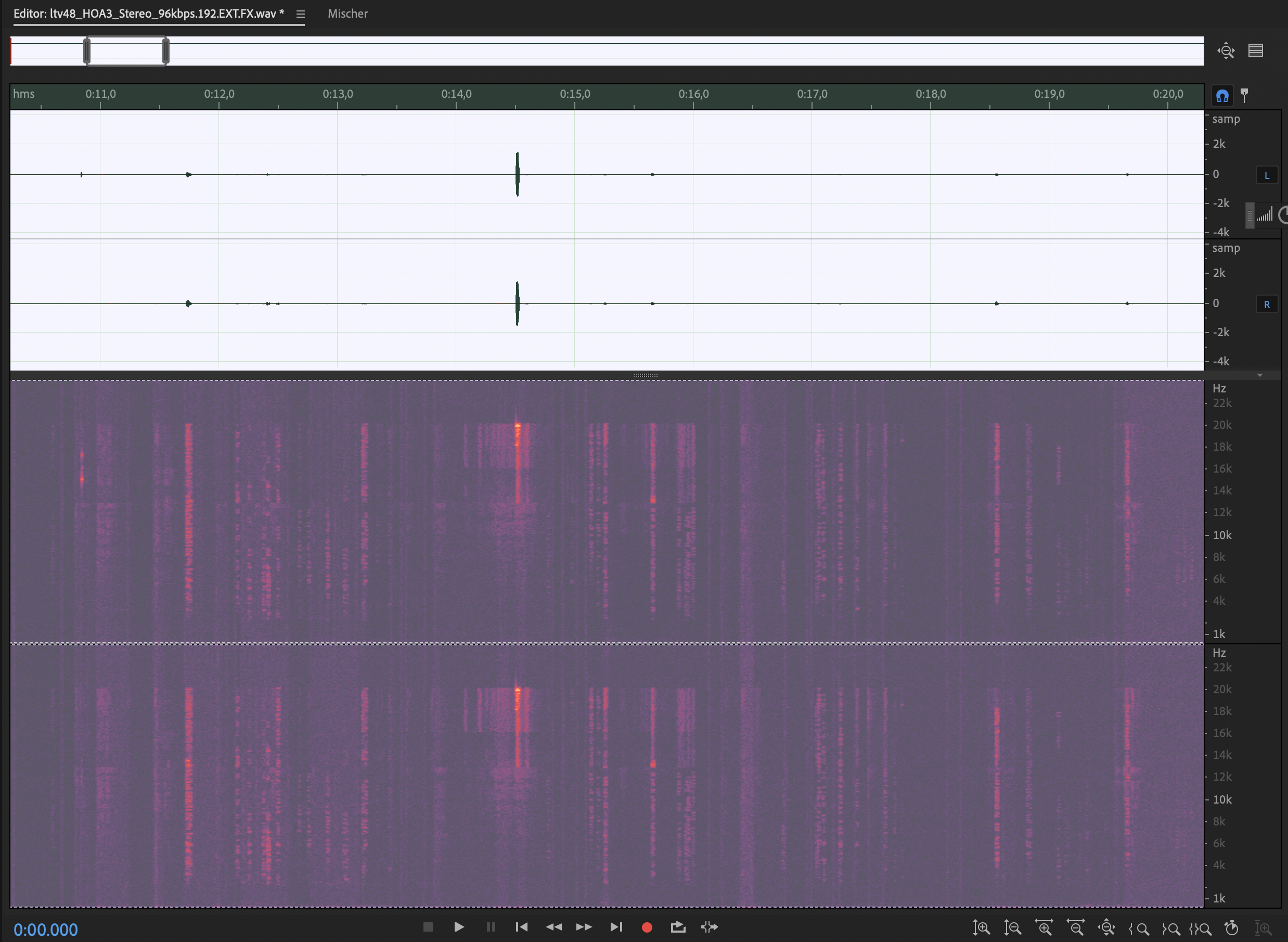Switch to the Mischer tab
The height and width of the screenshot is (942, 1288).
point(347,14)
